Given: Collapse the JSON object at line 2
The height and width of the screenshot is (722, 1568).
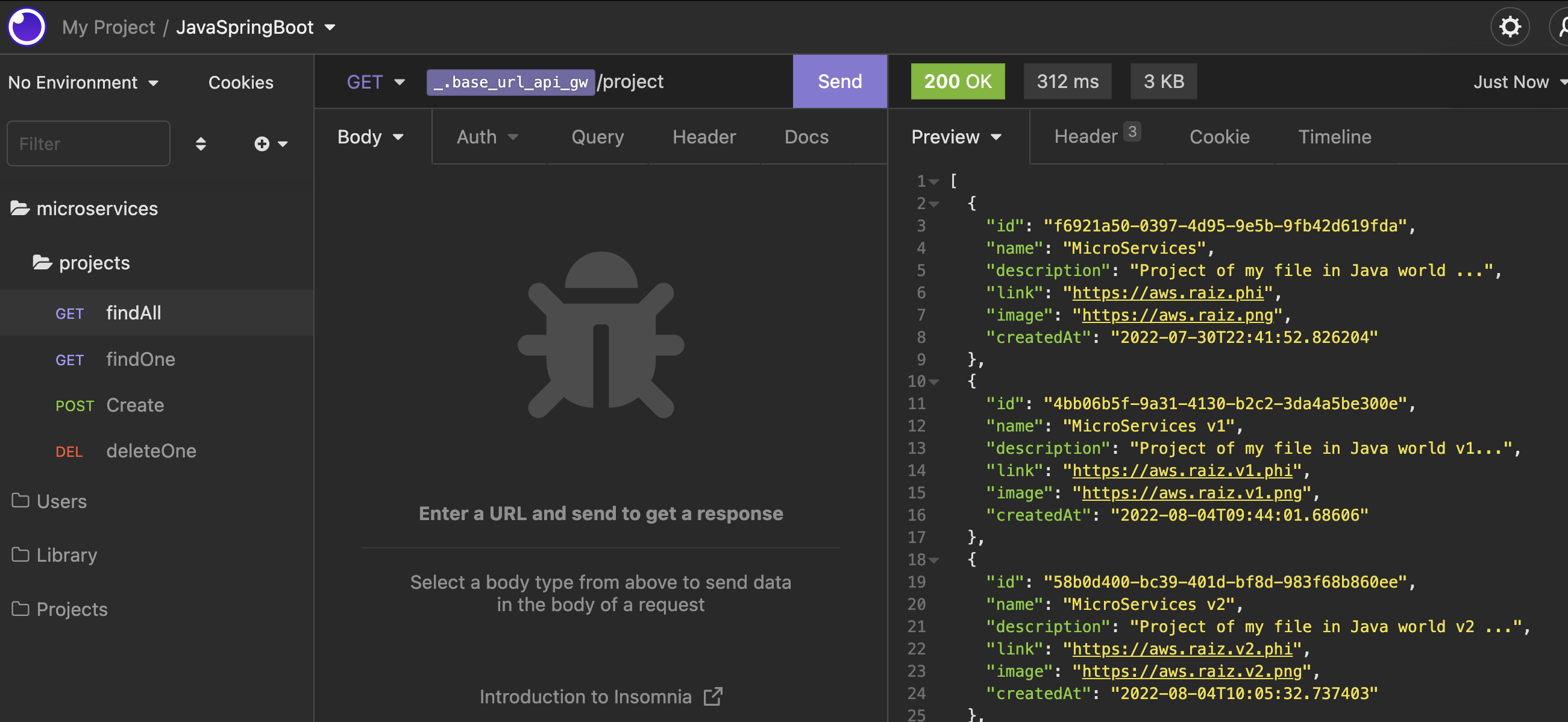Looking at the screenshot, I should point(933,204).
